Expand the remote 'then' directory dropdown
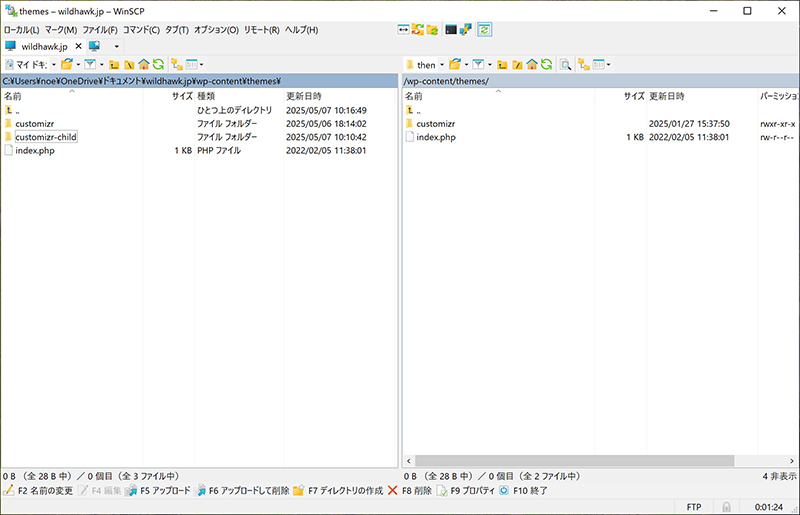The image size is (800, 515). [x=441, y=65]
